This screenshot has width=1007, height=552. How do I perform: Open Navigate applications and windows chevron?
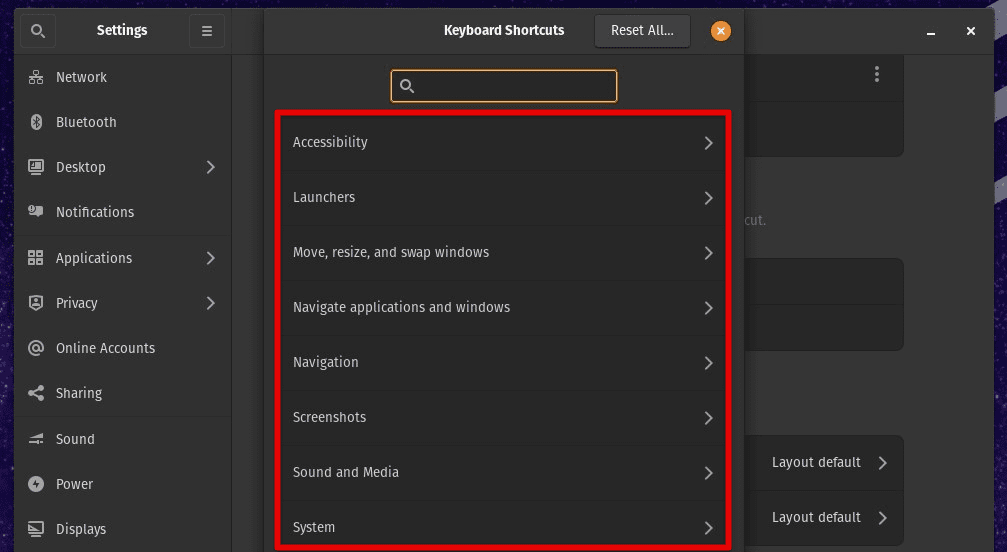tap(708, 308)
